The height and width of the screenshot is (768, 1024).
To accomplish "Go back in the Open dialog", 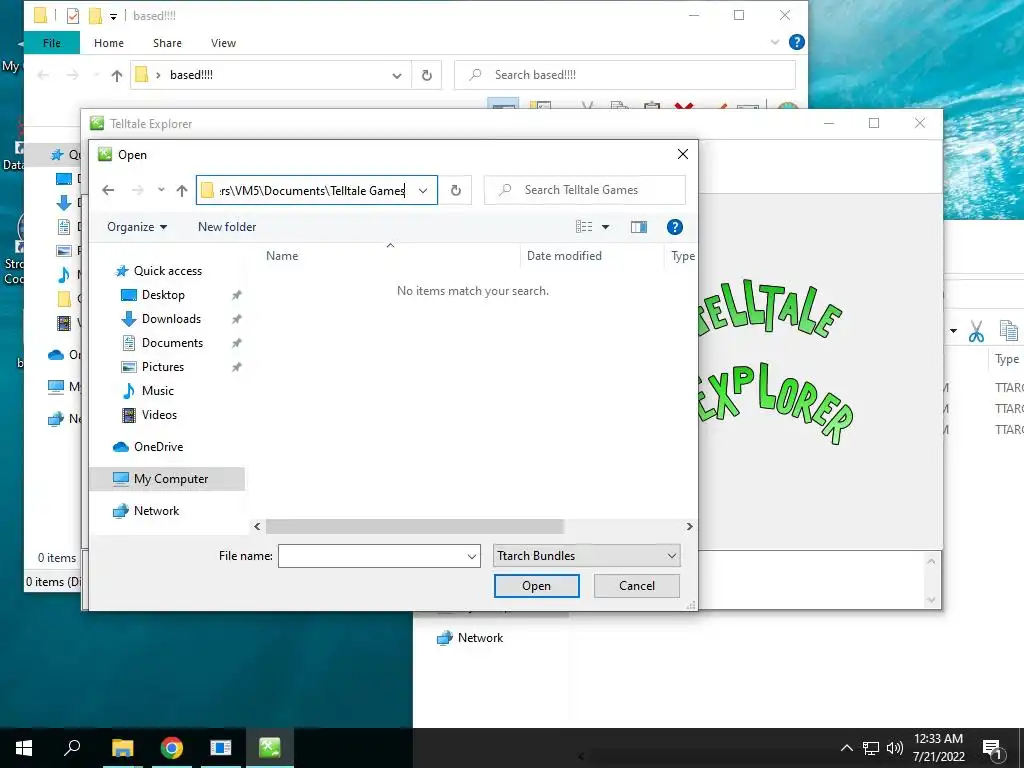I will (x=108, y=190).
